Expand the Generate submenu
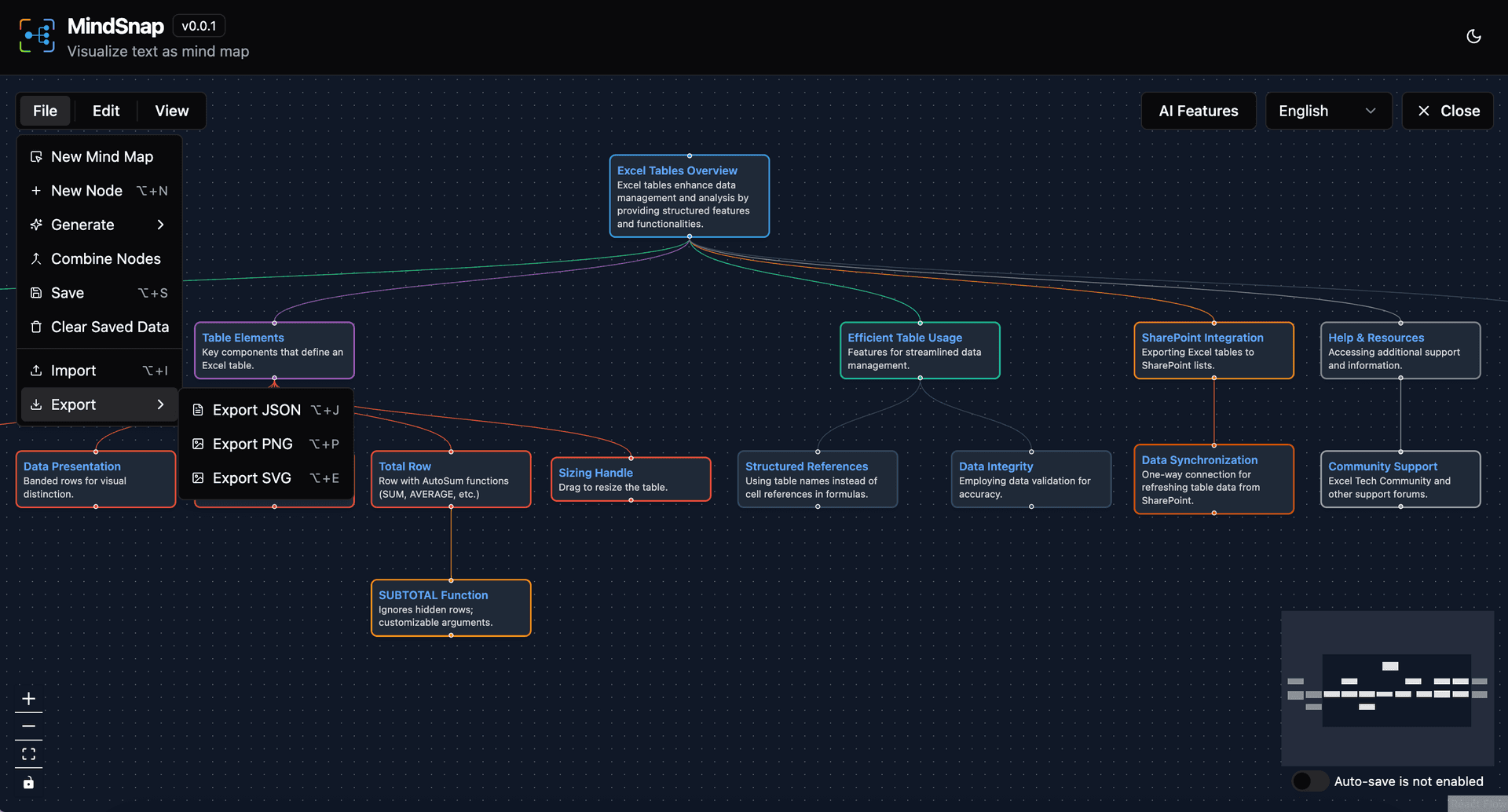Viewport: 1508px width, 812px height. [99, 225]
